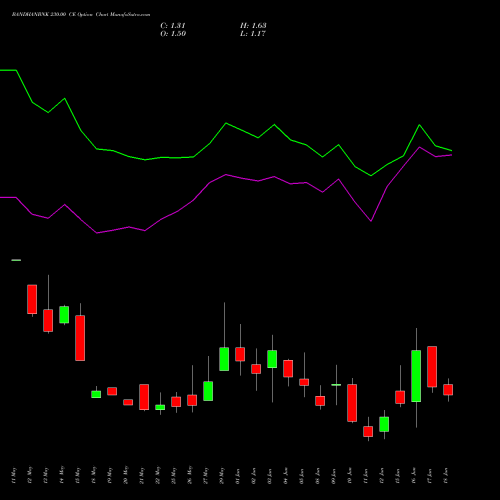Click the 29 May date label
The image size is (500, 500).
tap(222, 476)
